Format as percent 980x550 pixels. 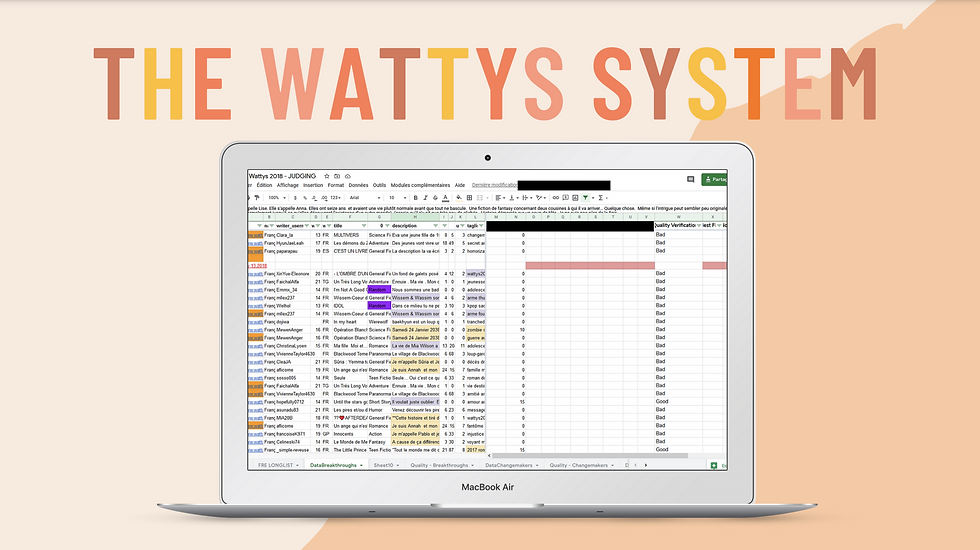pos(305,198)
